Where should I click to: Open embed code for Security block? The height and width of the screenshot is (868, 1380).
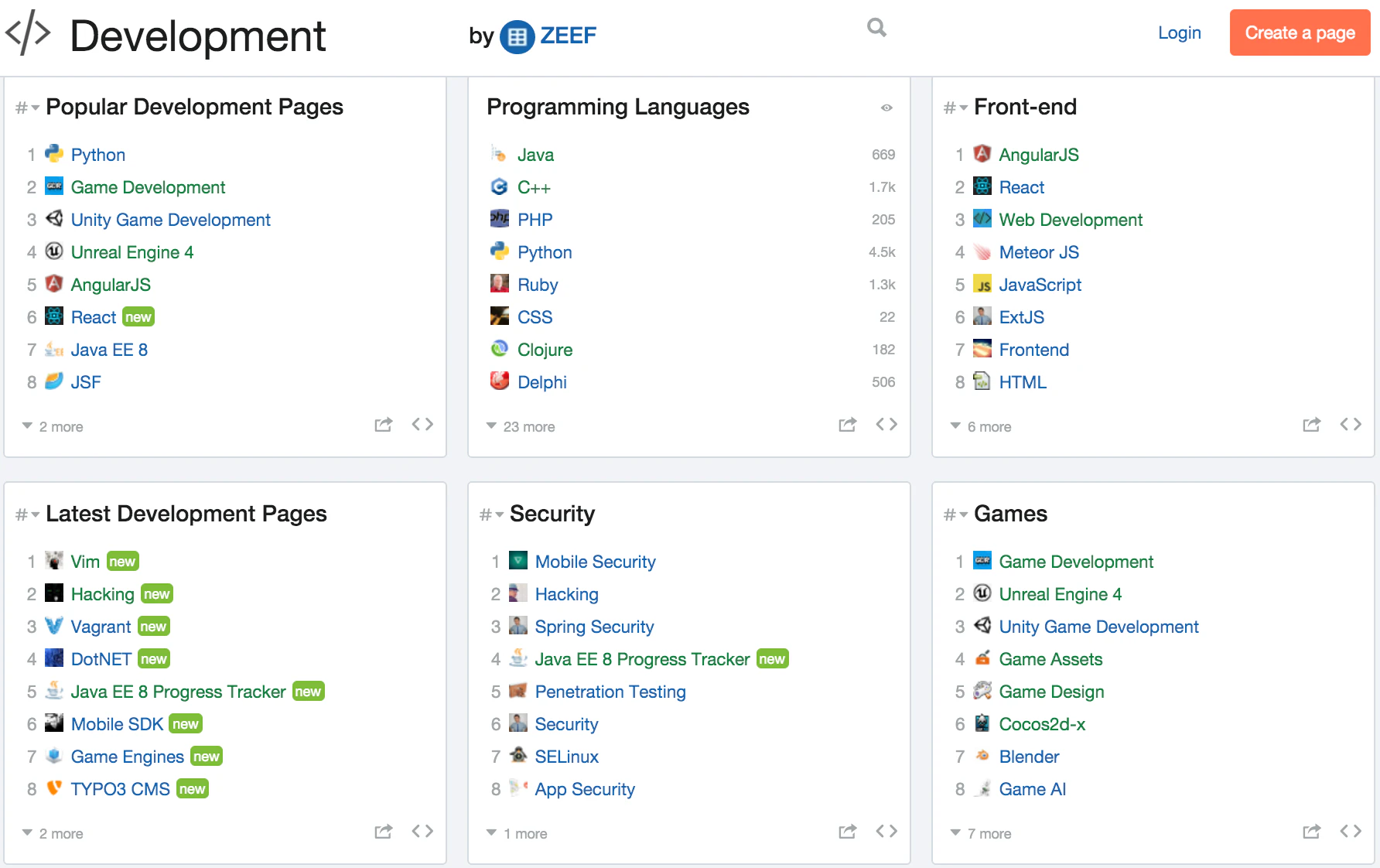tap(886, 832)
